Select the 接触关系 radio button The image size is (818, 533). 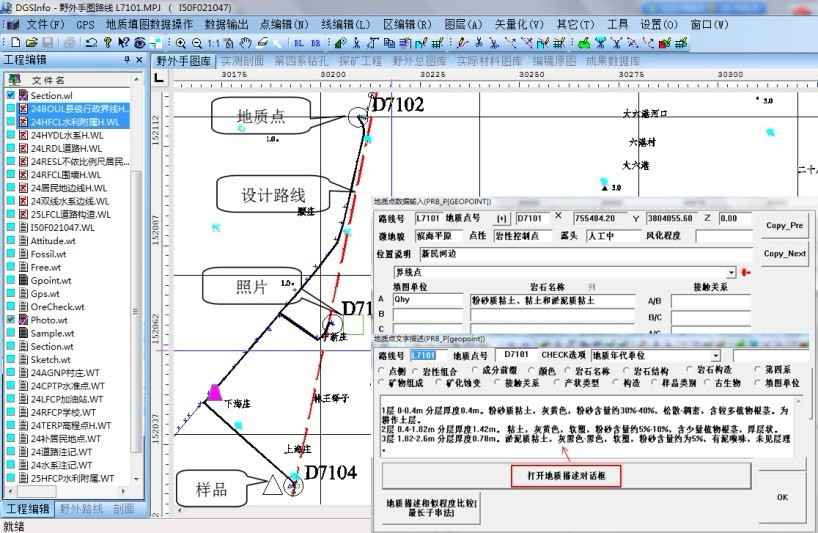click(497, 383)
